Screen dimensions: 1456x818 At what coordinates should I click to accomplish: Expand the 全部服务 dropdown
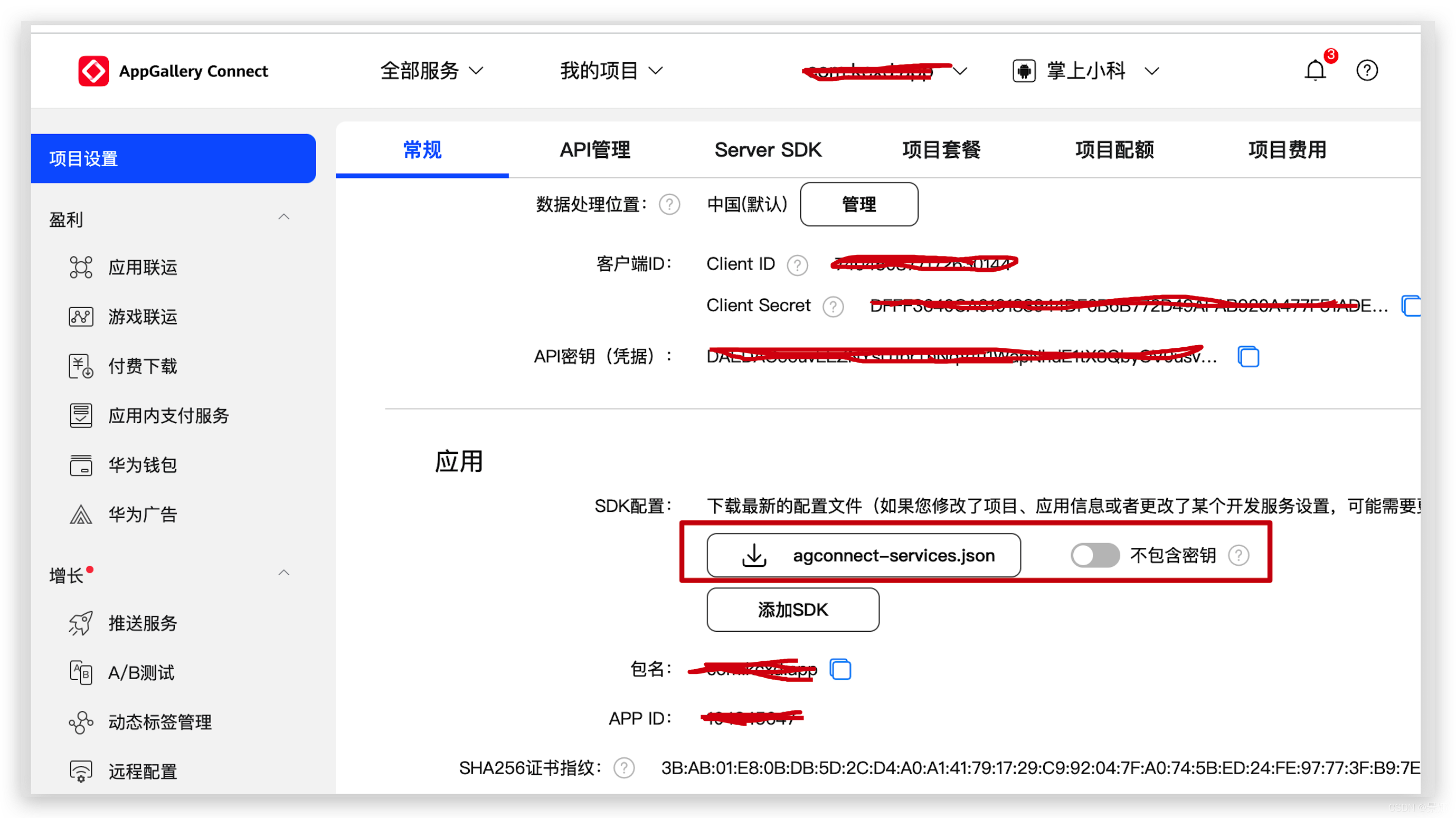pos(431,71)
